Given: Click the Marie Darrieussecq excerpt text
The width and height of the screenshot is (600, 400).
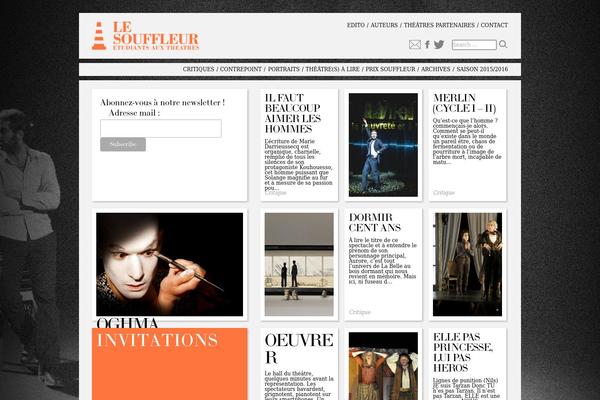Looking at the screenshot, I should [299, 165].
